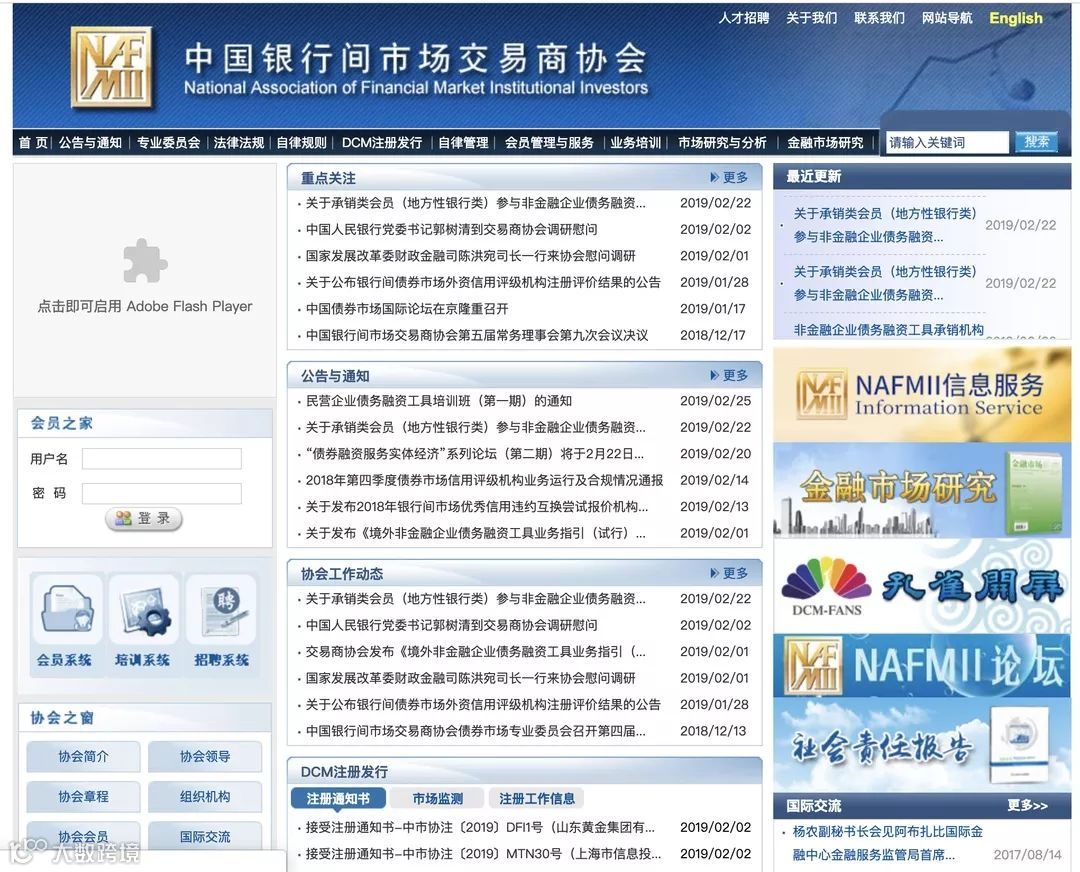The height and width of the screenshot is (872, 1080).
Task: Open 非金融企业债务融资工具承销机构 update
Action: coord(889,330)
